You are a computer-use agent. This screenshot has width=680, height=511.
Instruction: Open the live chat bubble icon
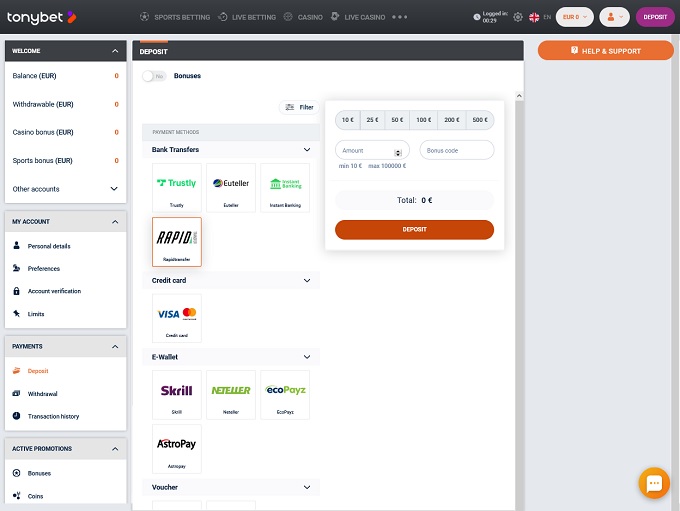[x=654, y=483]
